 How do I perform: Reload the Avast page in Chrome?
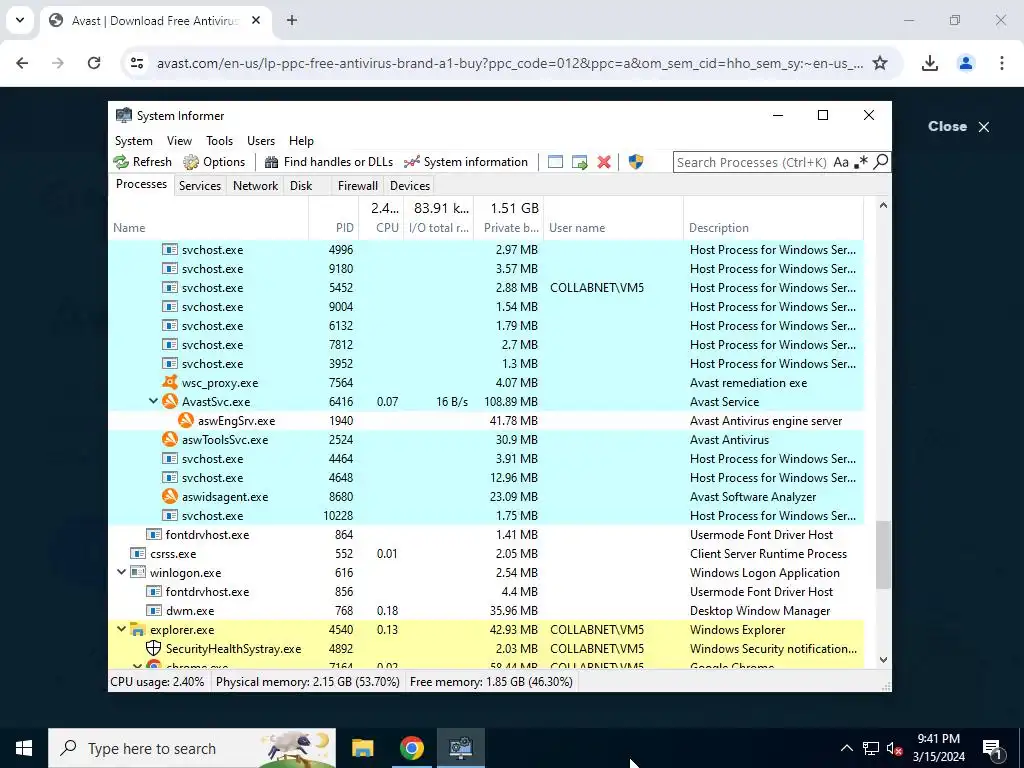tap(94, 63)
